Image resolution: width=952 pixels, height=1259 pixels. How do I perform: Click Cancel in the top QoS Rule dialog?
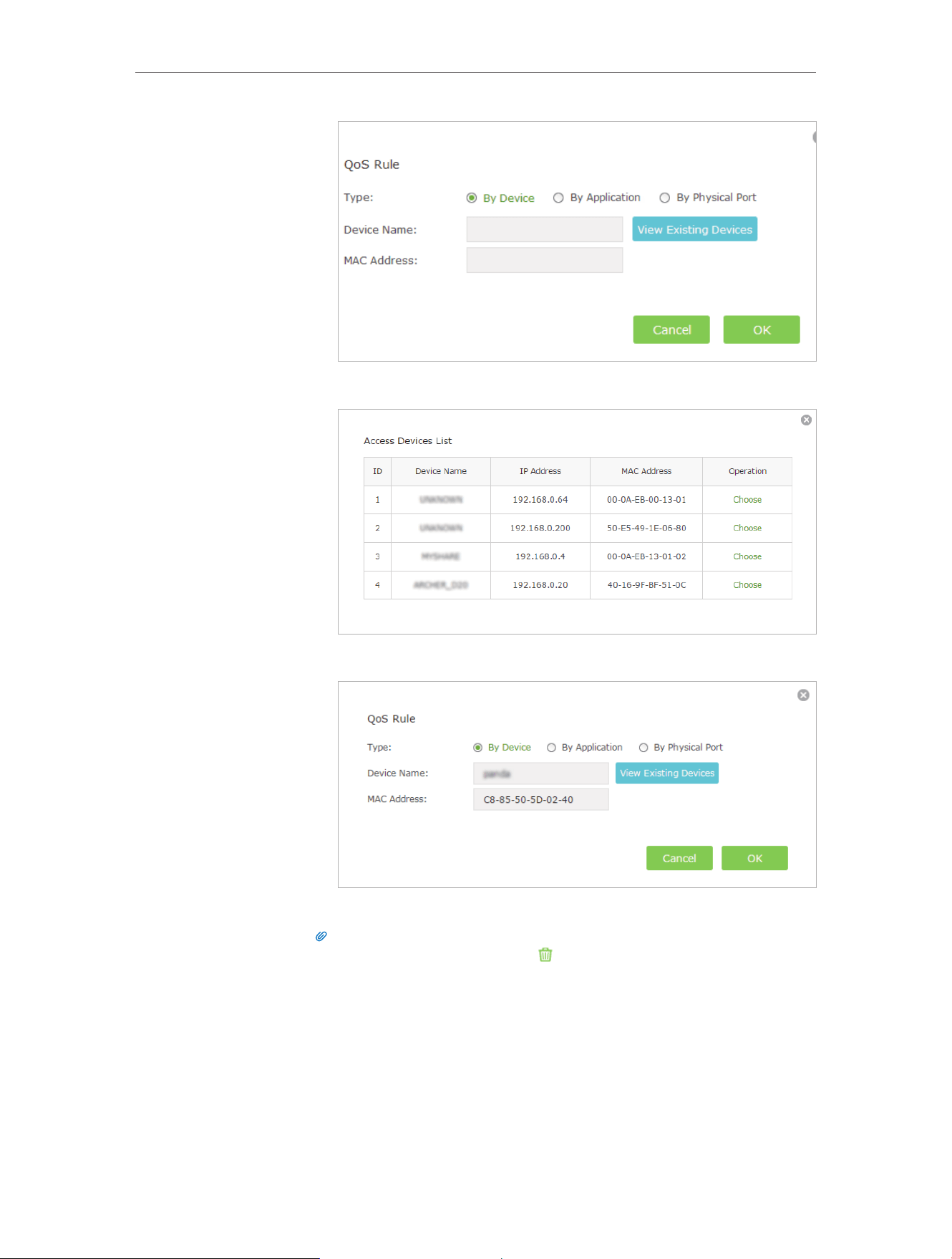click(671, 329)
